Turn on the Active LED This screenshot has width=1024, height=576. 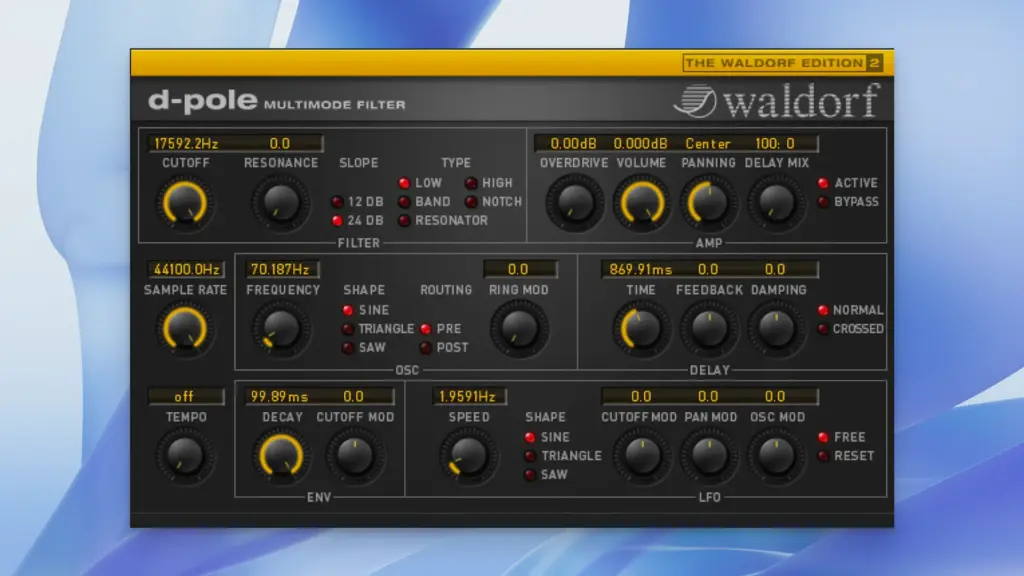[x=824, y=183]
